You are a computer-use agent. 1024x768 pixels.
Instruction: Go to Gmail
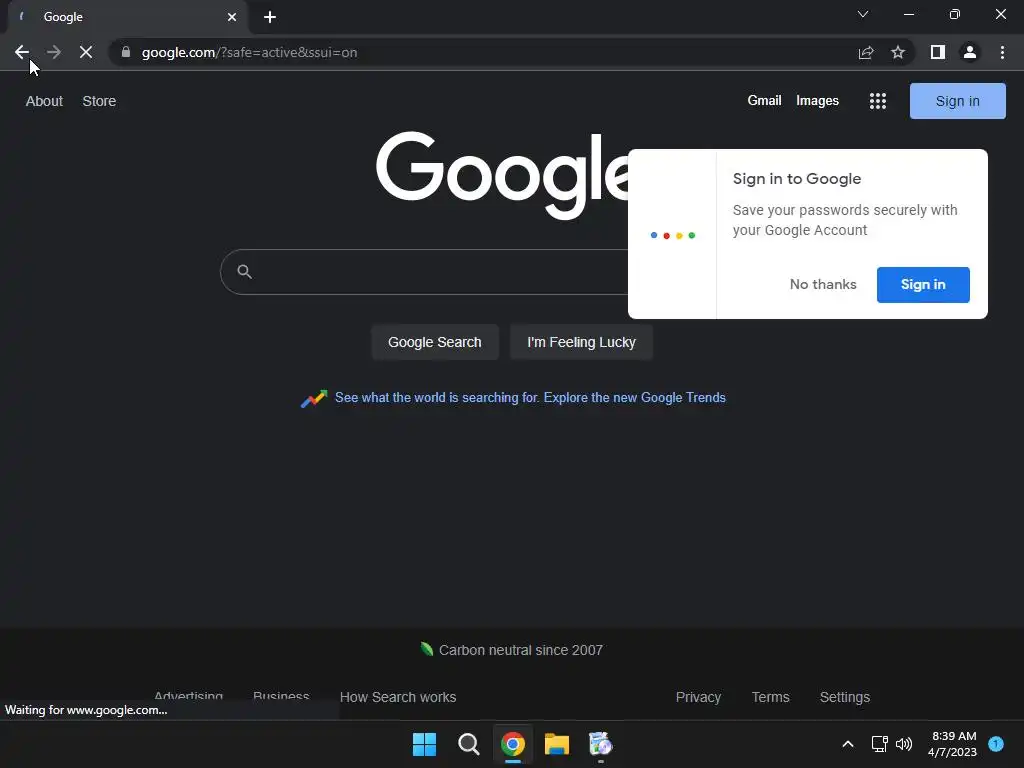pyautogui.click(x=764, y=101)
